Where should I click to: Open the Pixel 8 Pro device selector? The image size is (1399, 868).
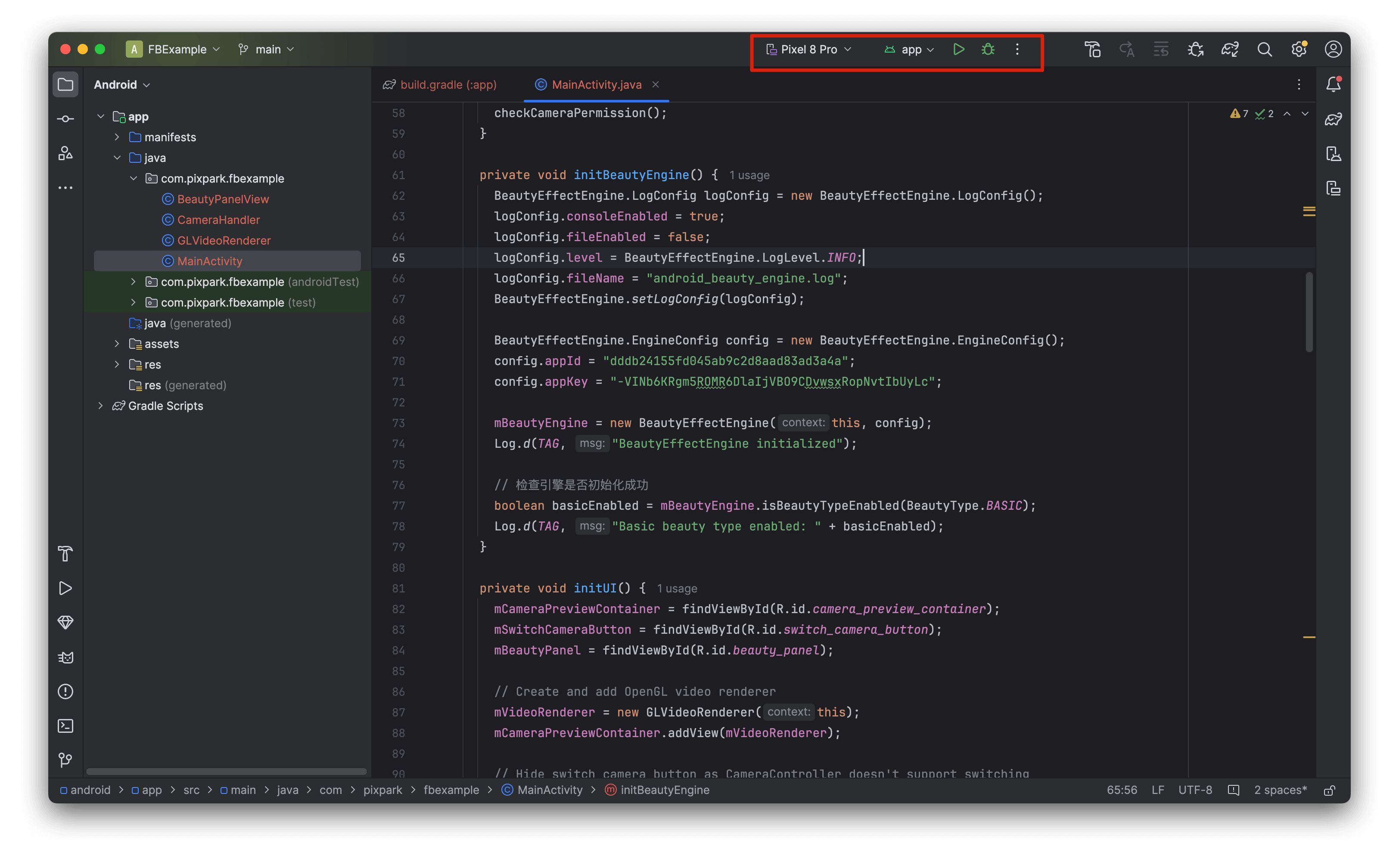(808, 50)
